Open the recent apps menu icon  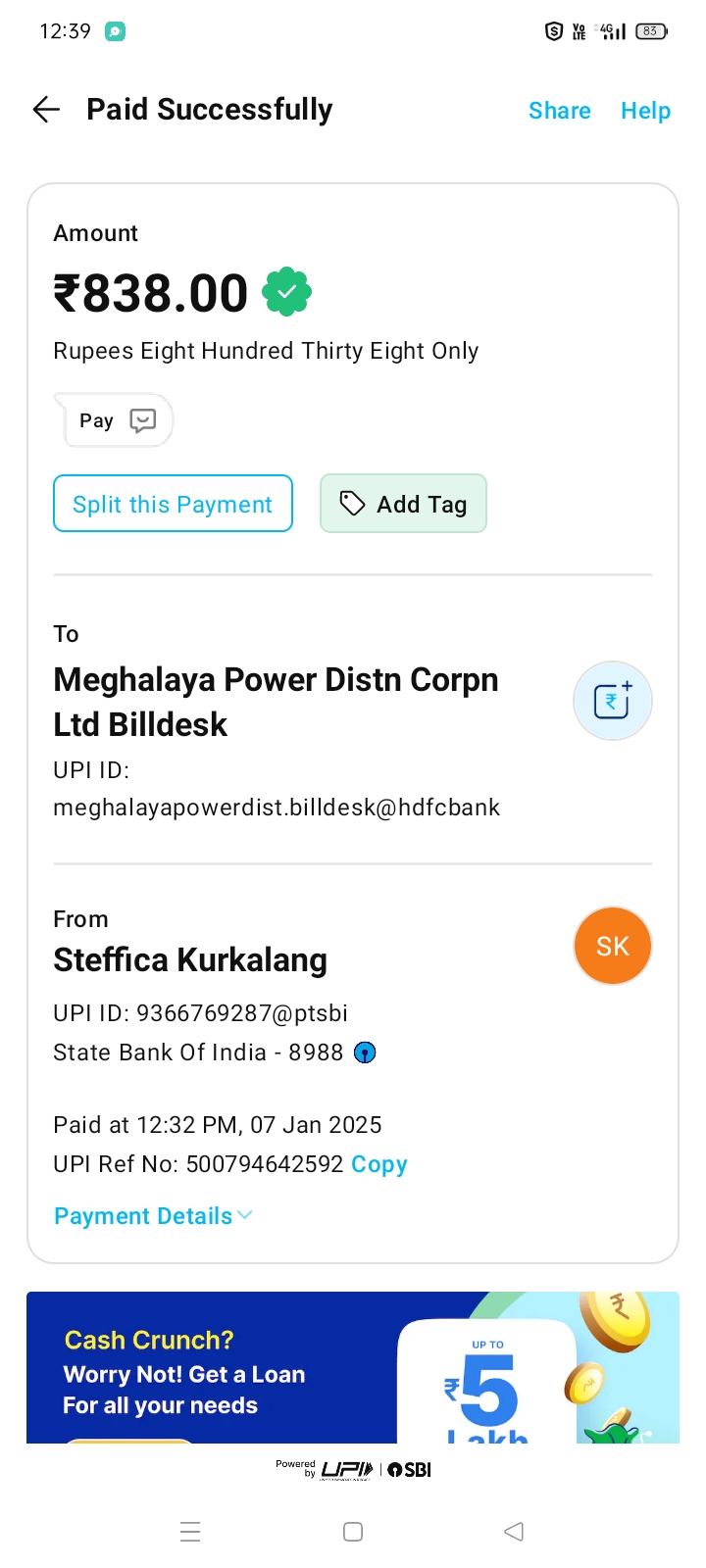click(190, 1532)
